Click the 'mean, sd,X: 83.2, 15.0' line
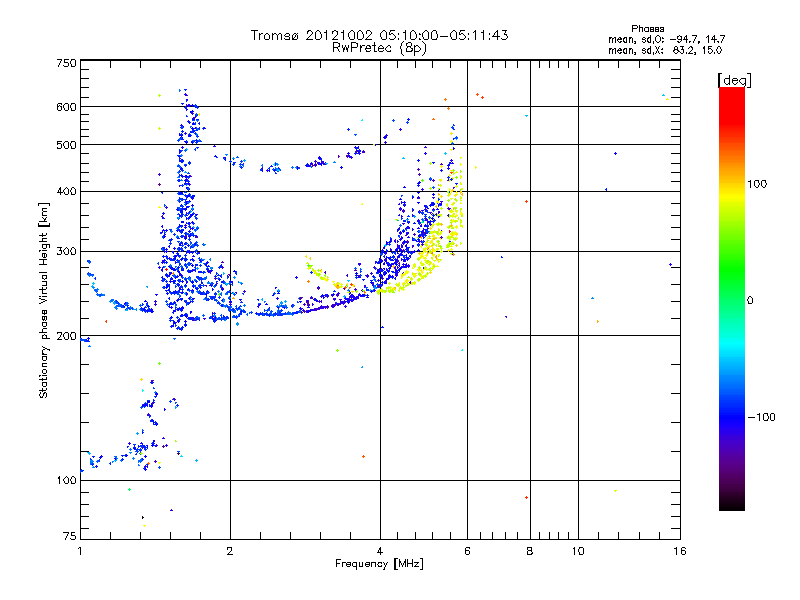The height and width of the screenshot is (600, 800). click(x=665, y=50)
